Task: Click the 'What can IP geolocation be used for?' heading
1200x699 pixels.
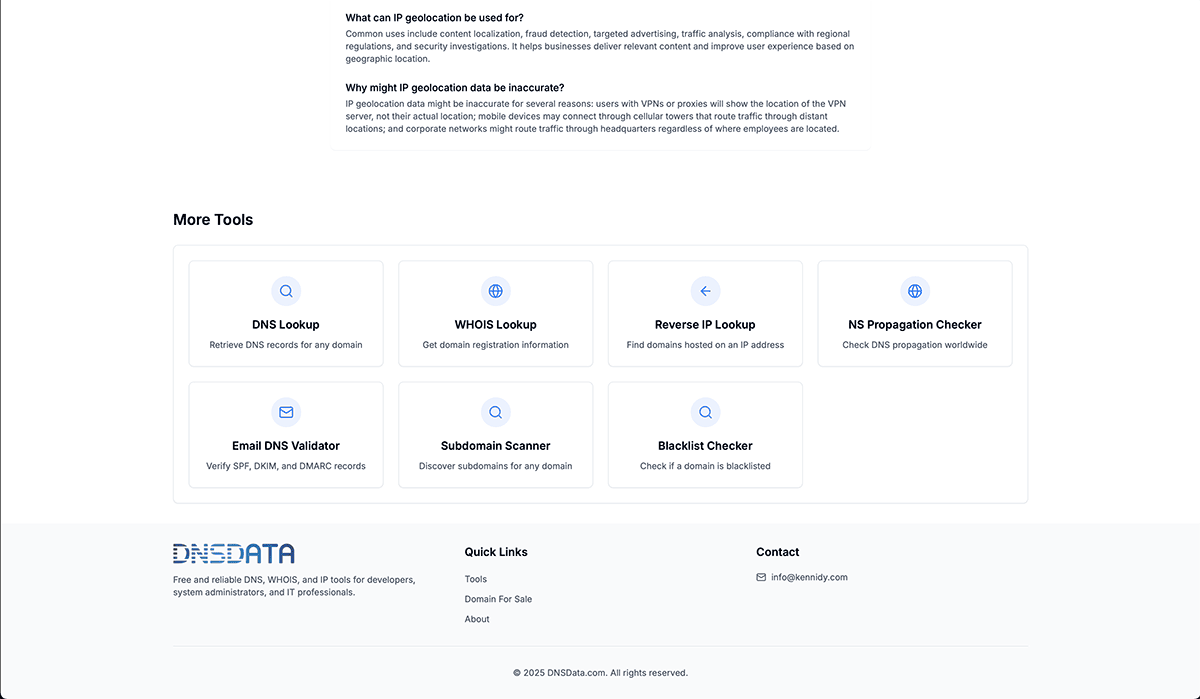Action: click(x=434, y=18)
